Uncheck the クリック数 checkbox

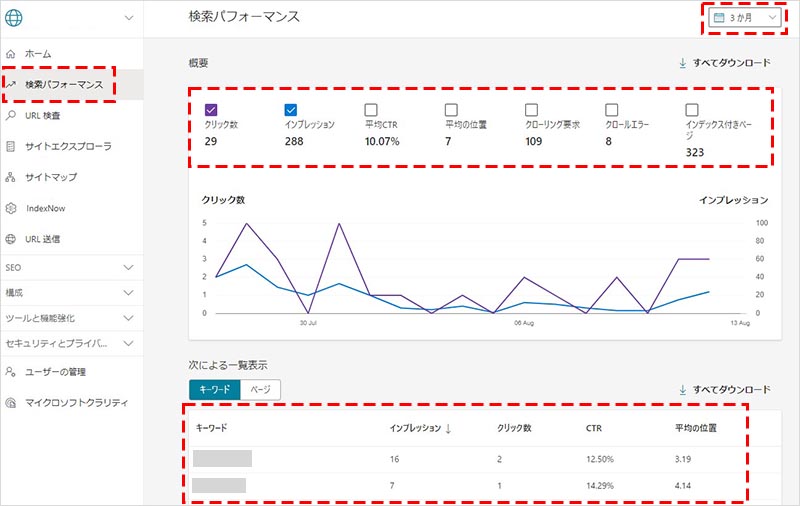coord(211,109)
